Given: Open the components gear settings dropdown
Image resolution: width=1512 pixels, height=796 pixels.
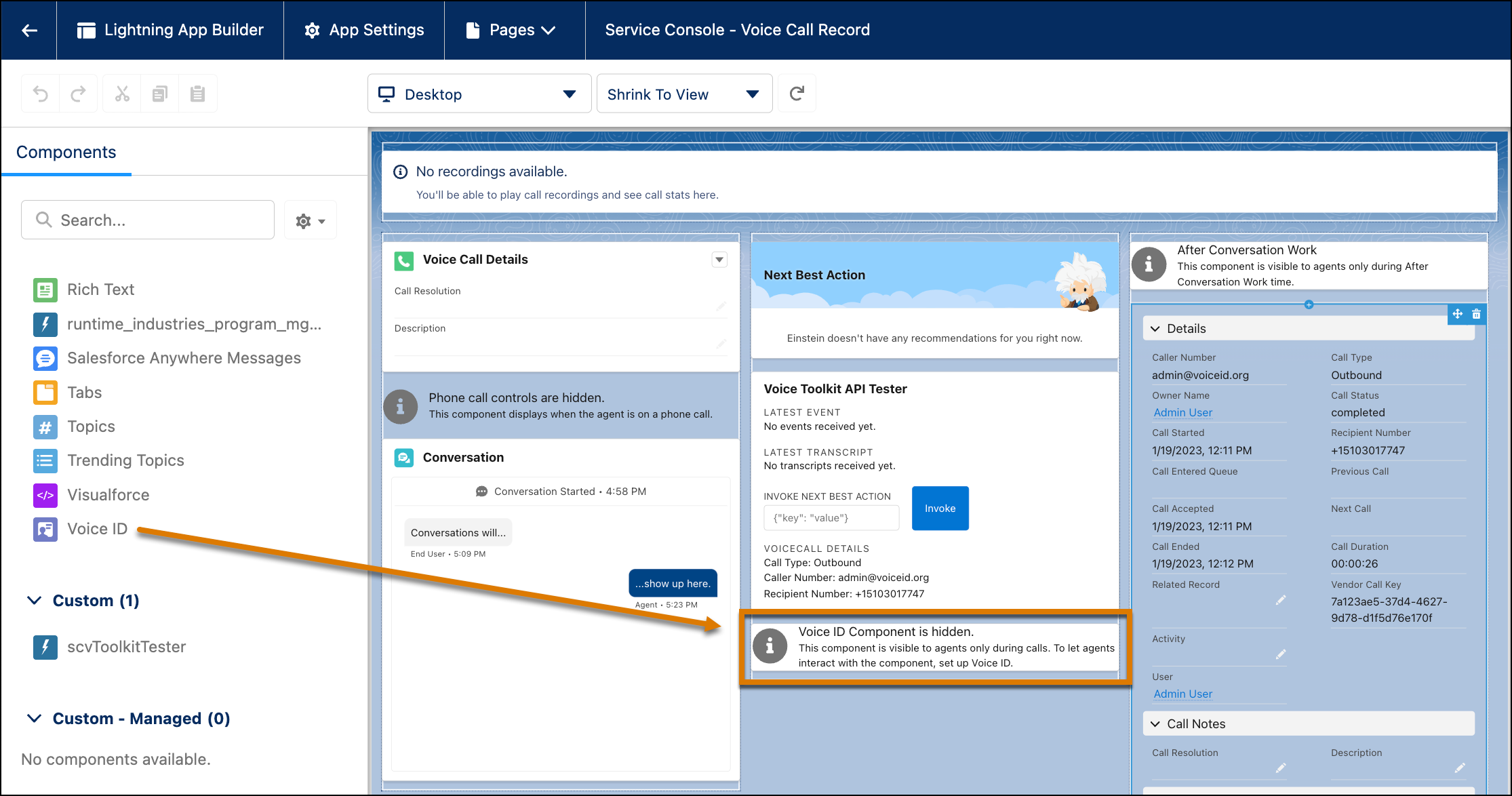Looking at the screenshot, I should pyautogui.click(x=311, y=220).
